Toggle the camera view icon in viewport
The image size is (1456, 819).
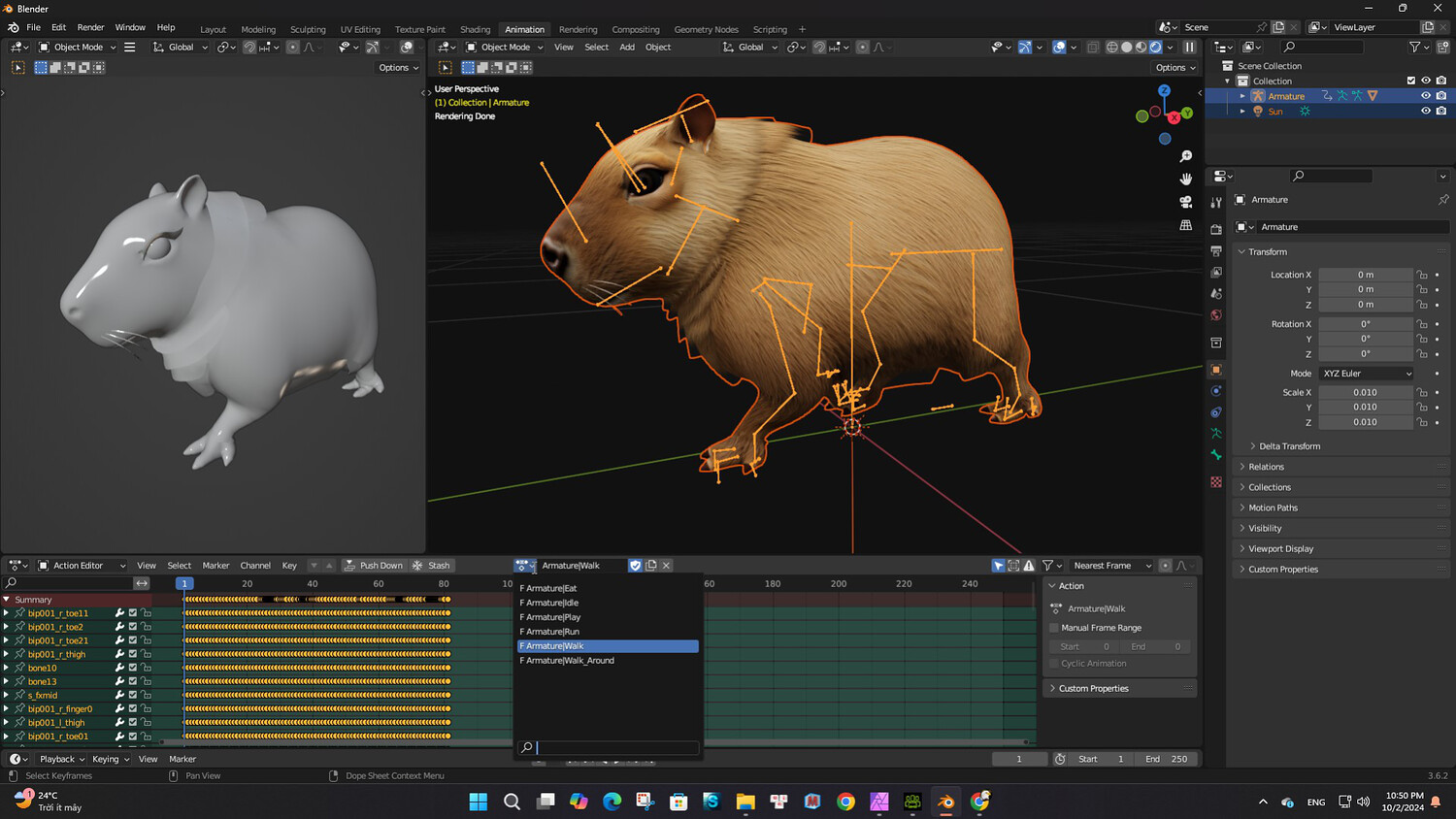[x=1185, y=202]
